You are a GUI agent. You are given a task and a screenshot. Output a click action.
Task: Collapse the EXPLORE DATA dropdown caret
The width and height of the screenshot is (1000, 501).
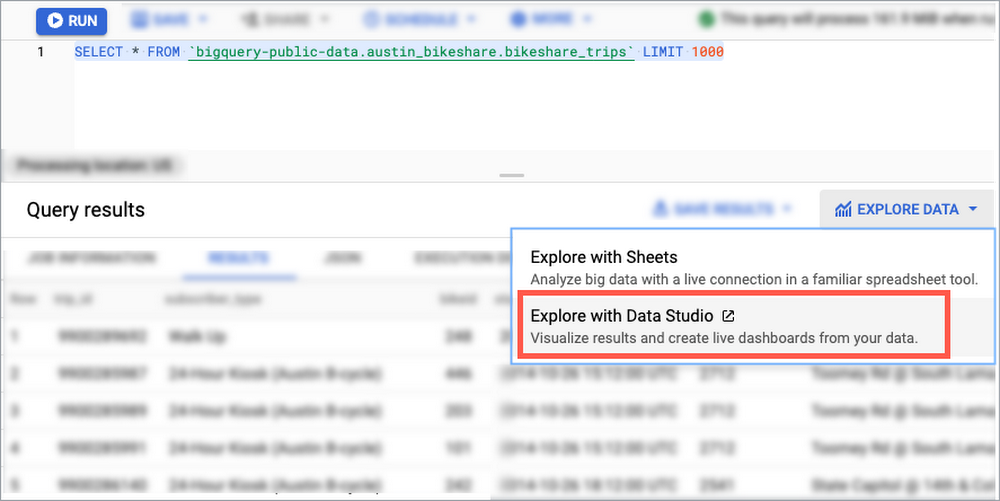971,210
